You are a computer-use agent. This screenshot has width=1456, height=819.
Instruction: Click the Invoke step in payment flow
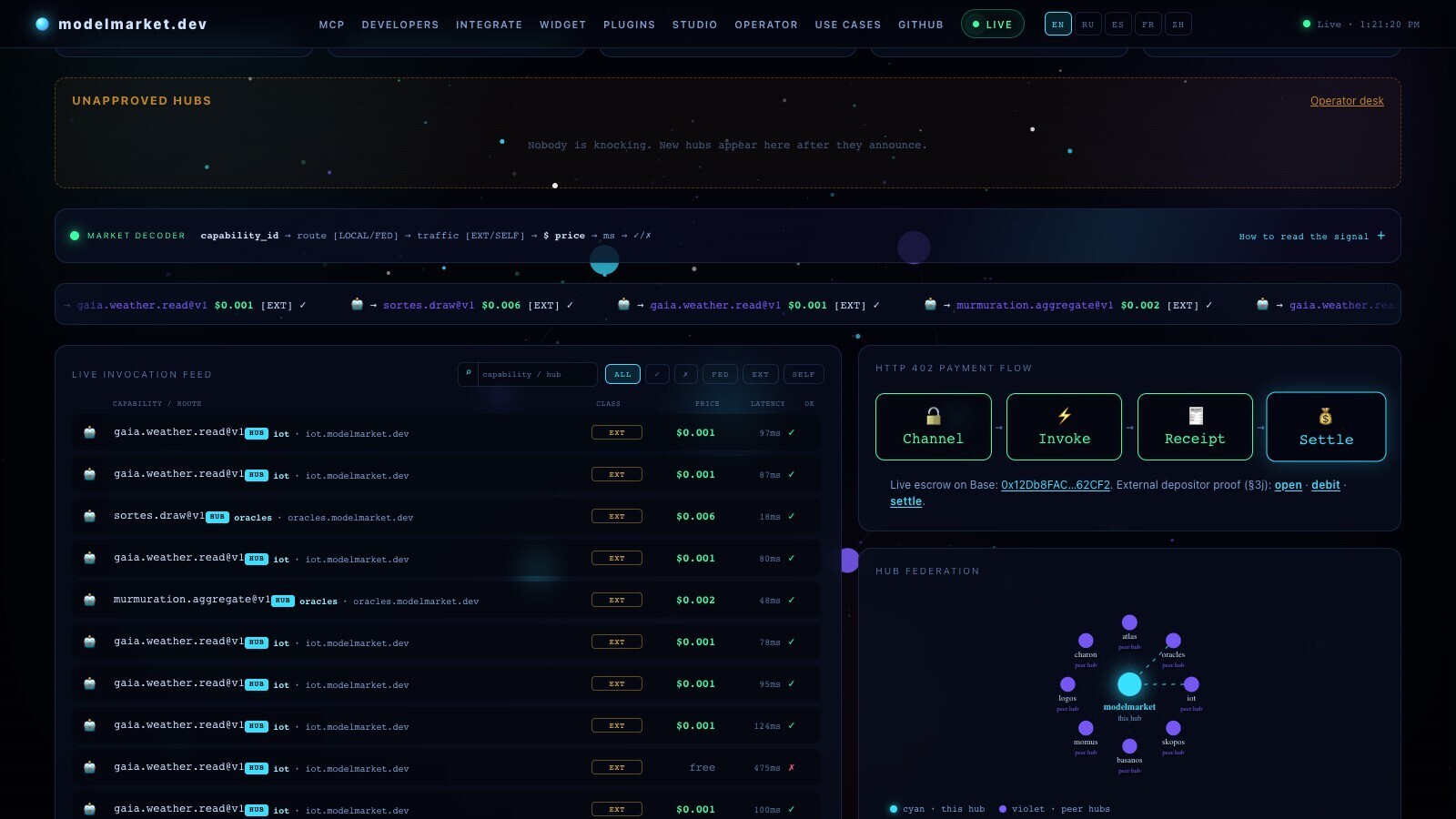tap(1064, 427)
